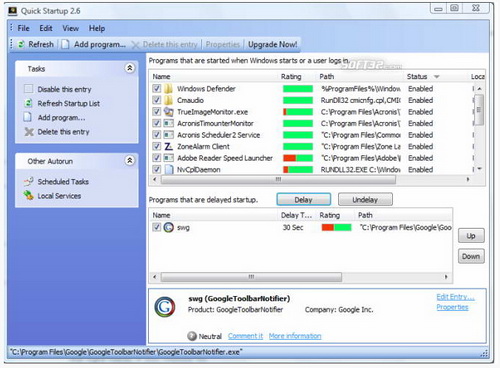Uncheck Adobe Reader Speed Launcher
500x368 pixels.
click(x=157, y=158)
